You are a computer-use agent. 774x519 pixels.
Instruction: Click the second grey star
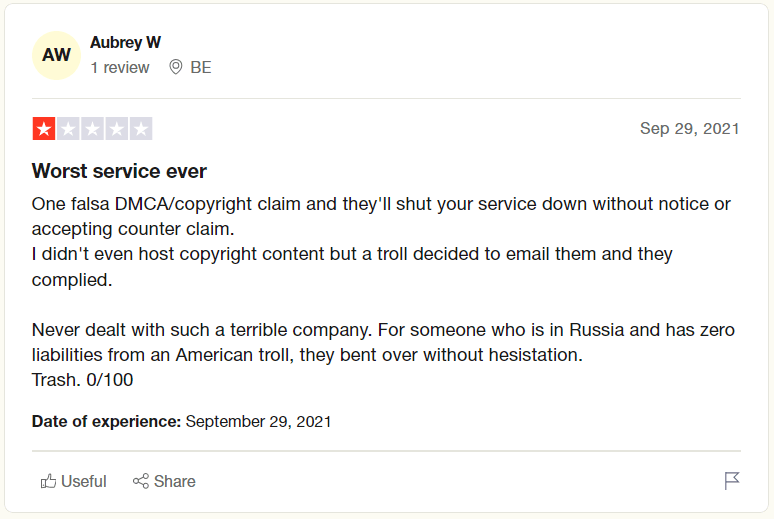click(x=68, y=129)
